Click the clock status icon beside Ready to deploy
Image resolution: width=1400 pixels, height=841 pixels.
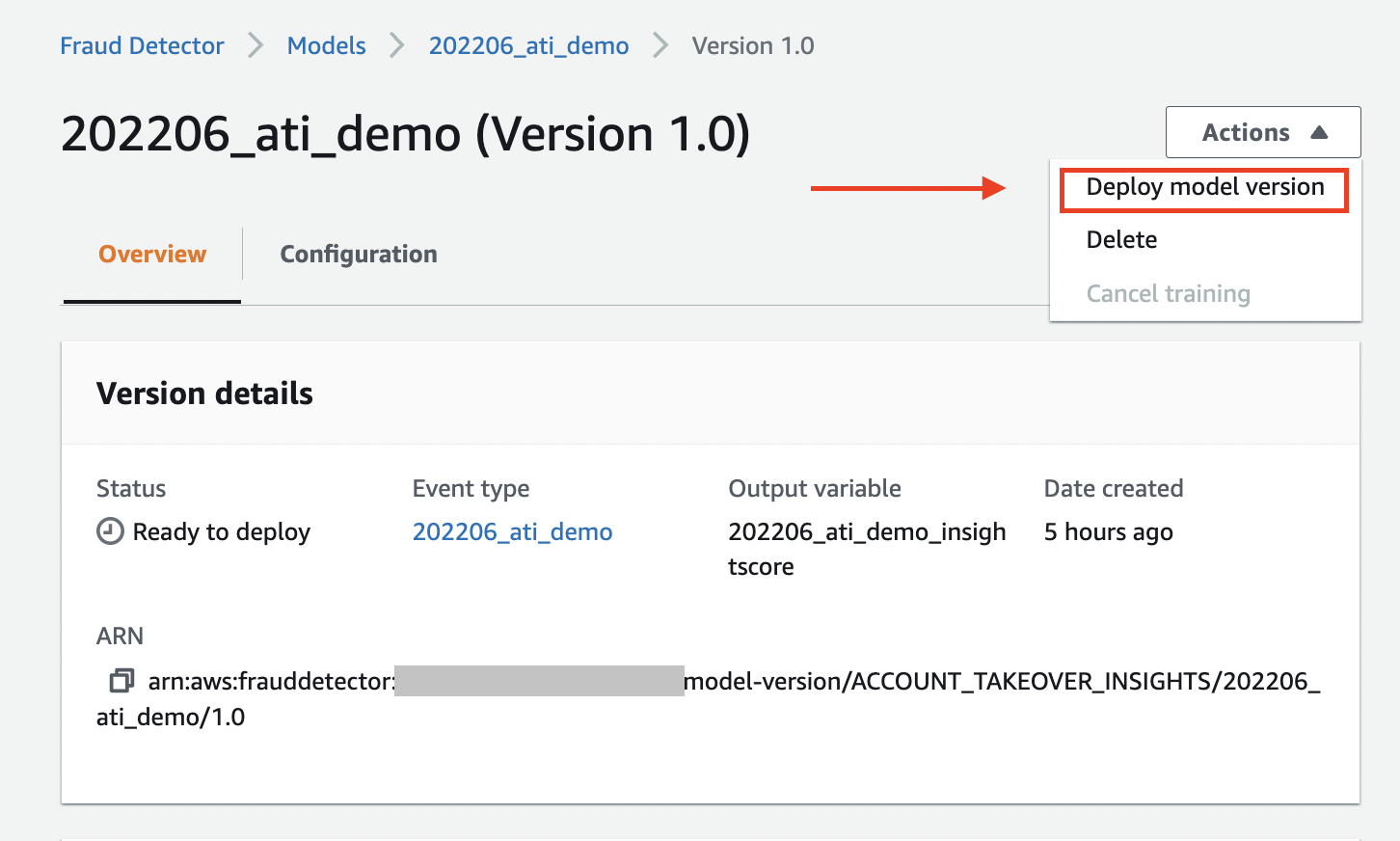[110, 531]
